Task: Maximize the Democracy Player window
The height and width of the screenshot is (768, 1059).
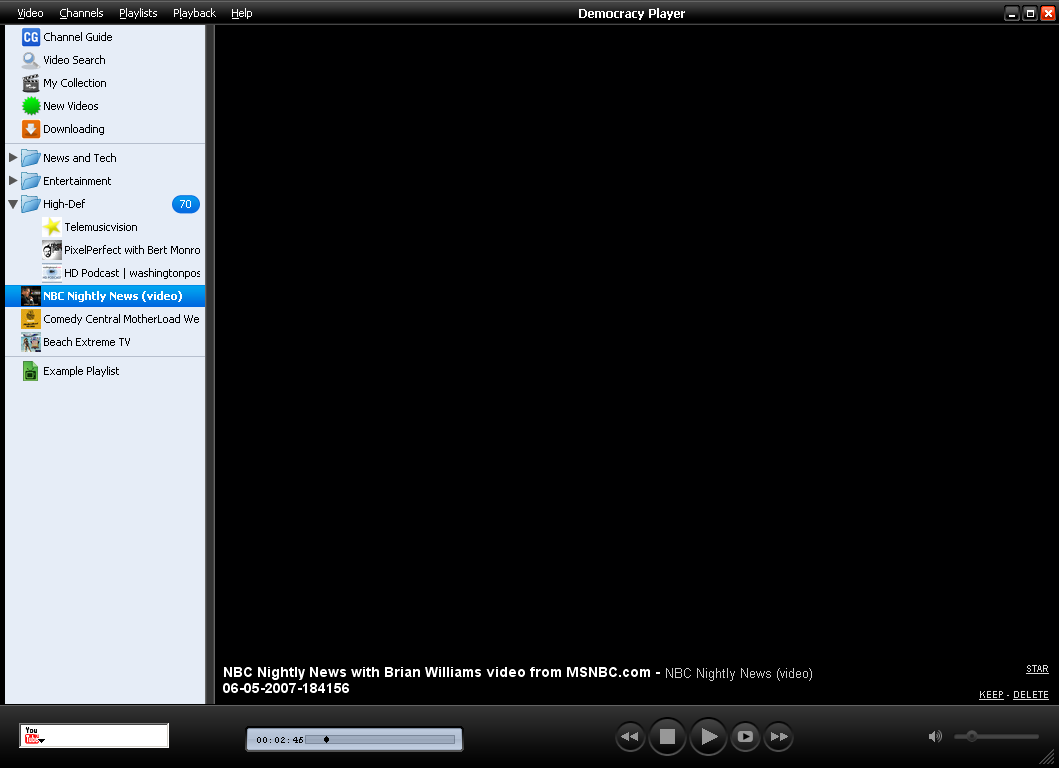Action: point(1030,14)
